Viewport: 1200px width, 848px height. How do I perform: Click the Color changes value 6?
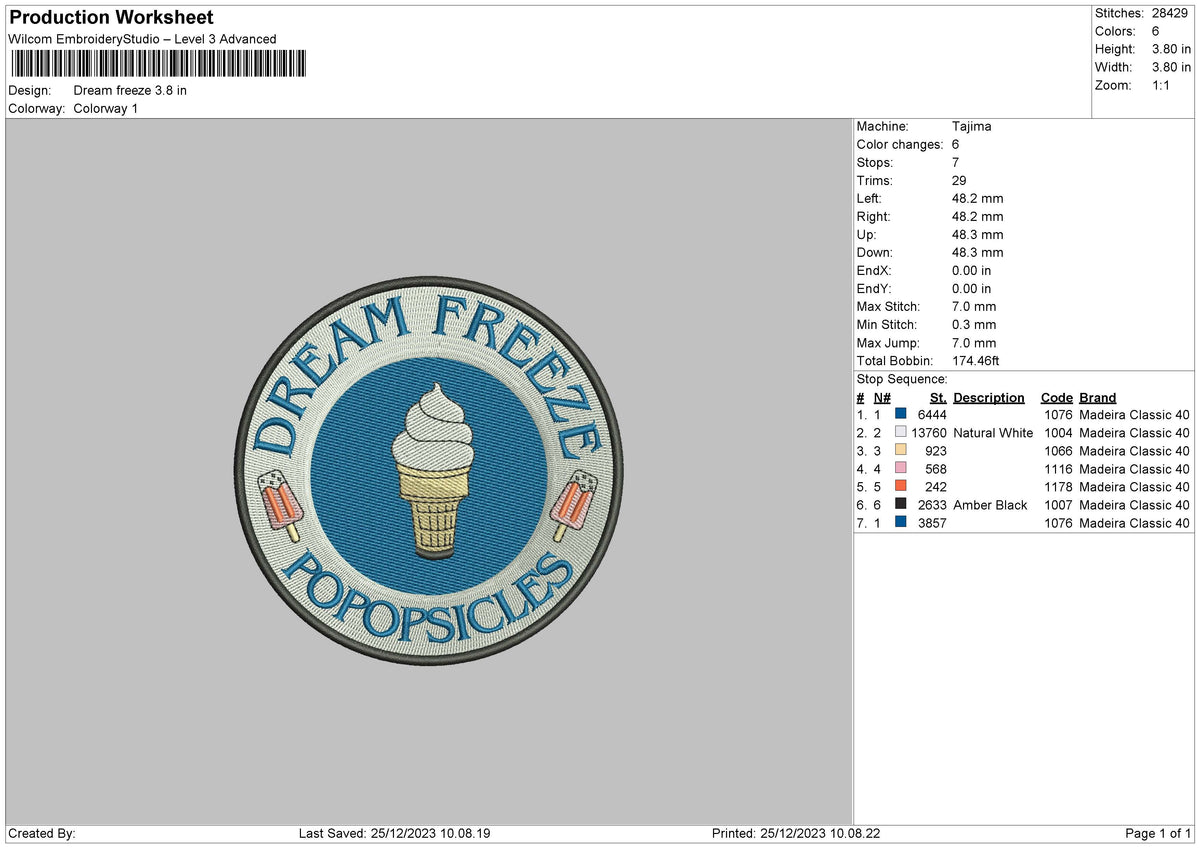tap(956, 145)
